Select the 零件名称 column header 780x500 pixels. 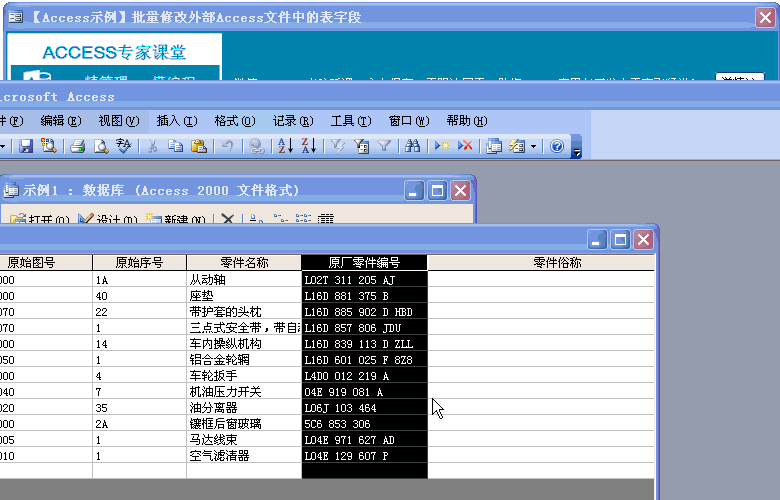pyautogui.click(x=244, y=263)
